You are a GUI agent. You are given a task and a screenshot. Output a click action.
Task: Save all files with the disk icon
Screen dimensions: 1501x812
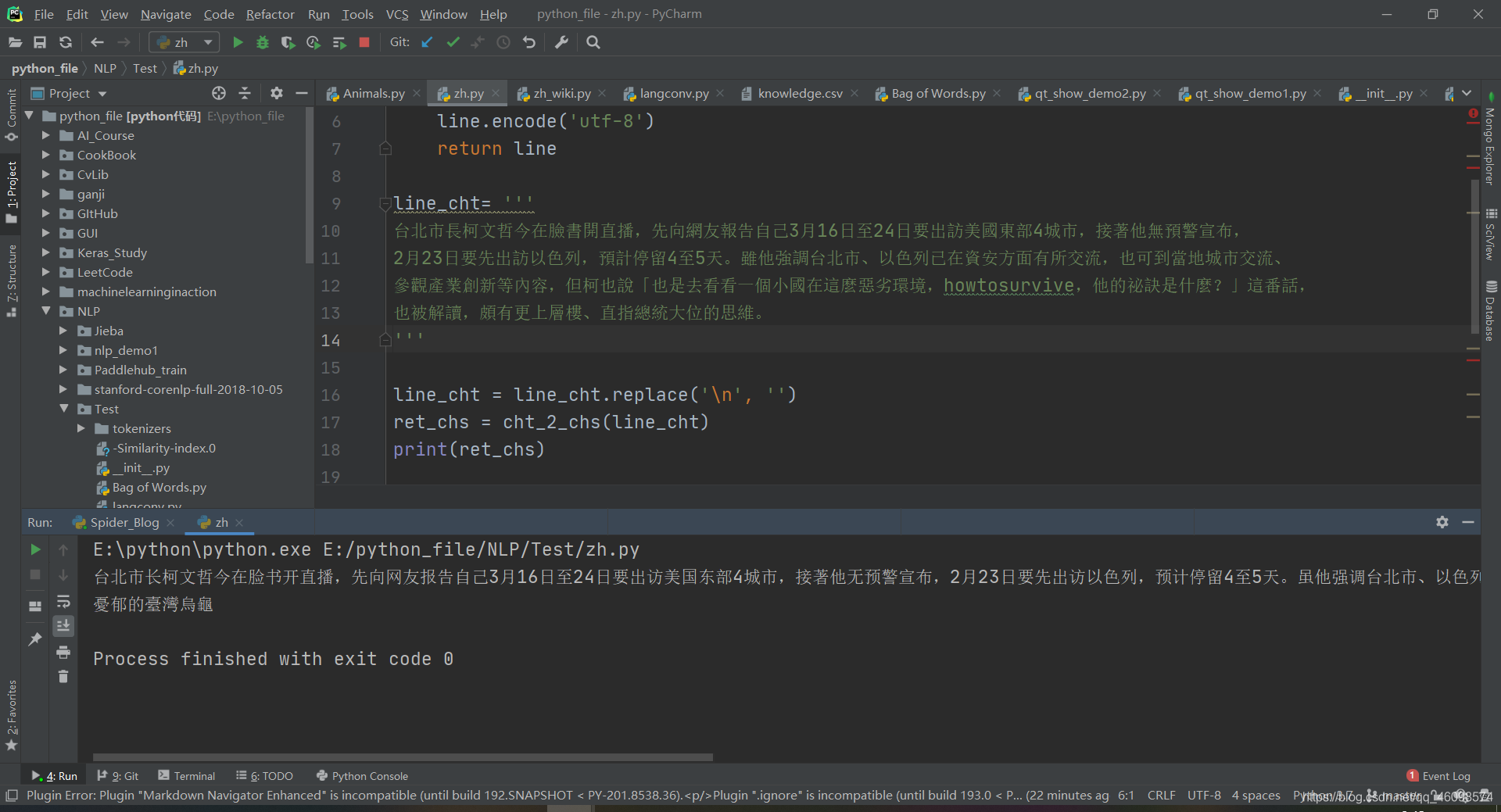tap(40, 42)
